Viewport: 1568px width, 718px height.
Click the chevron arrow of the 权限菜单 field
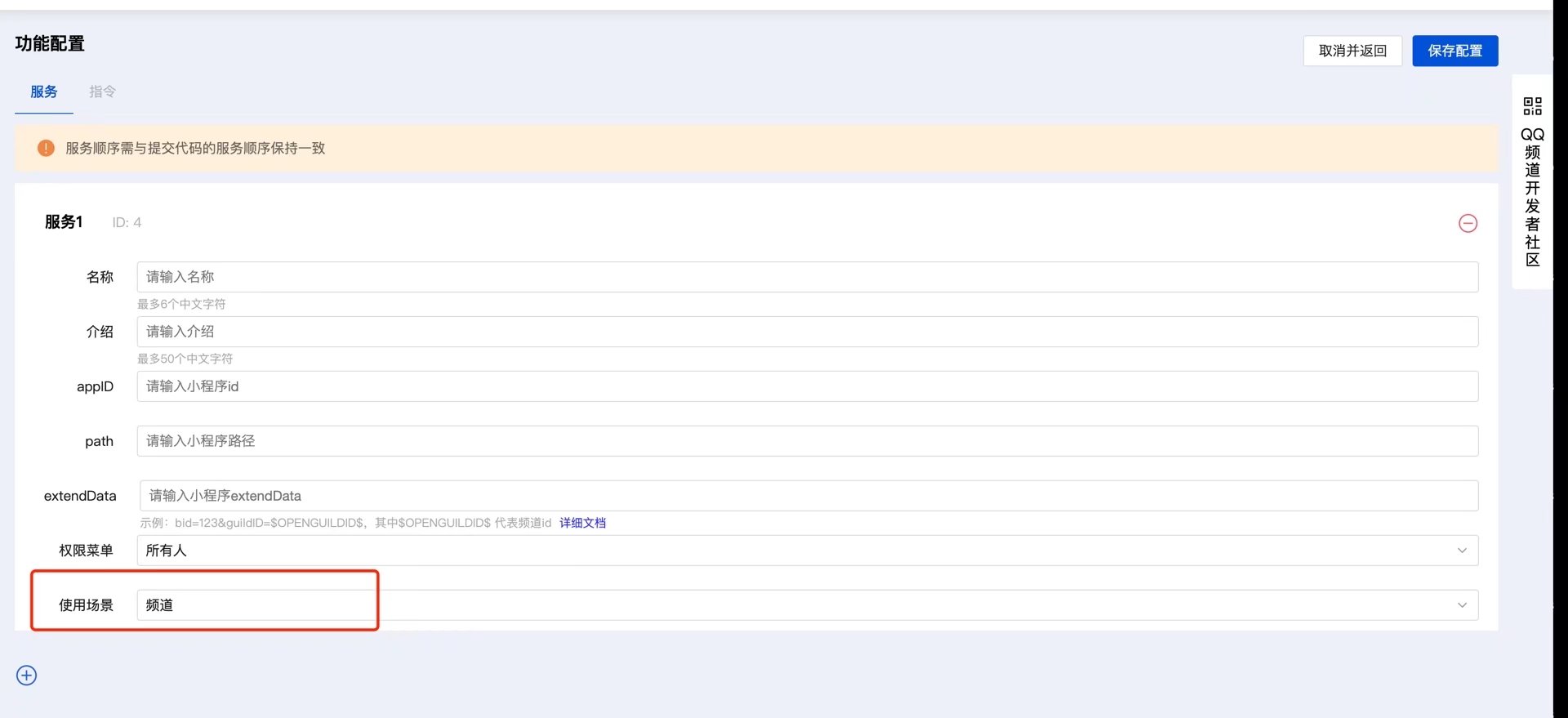pos(1462,551)
